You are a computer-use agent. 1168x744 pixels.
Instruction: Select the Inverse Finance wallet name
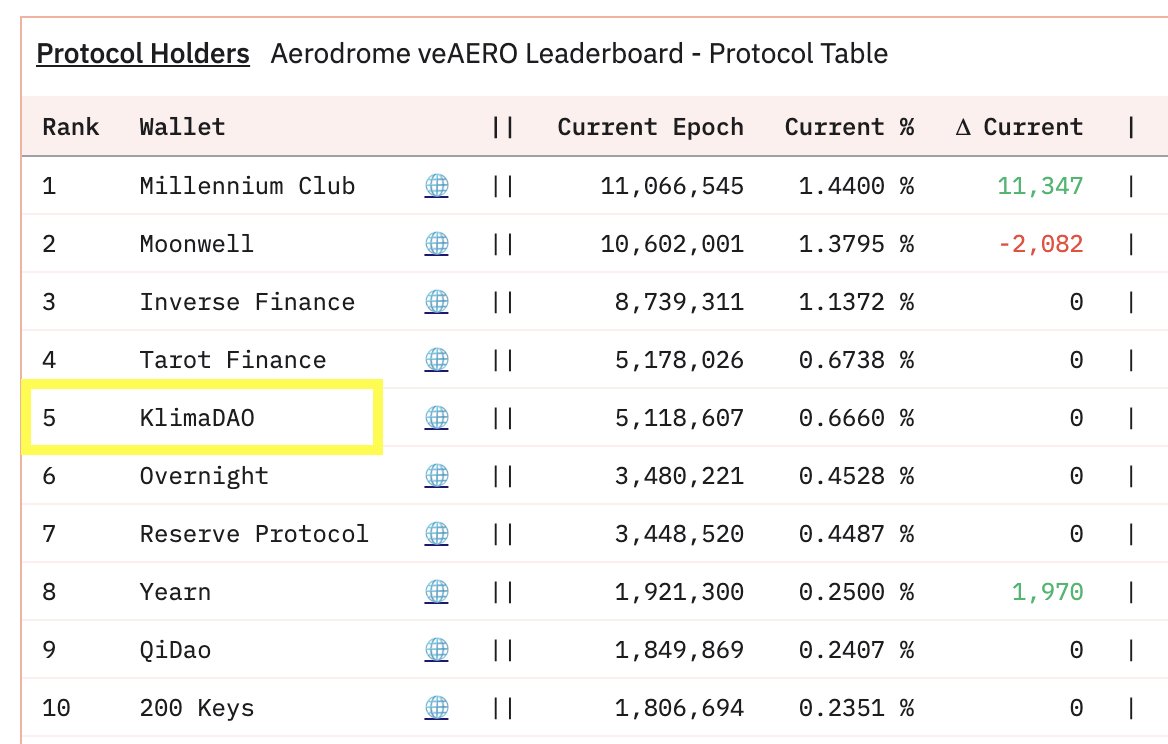pos(247,302)
